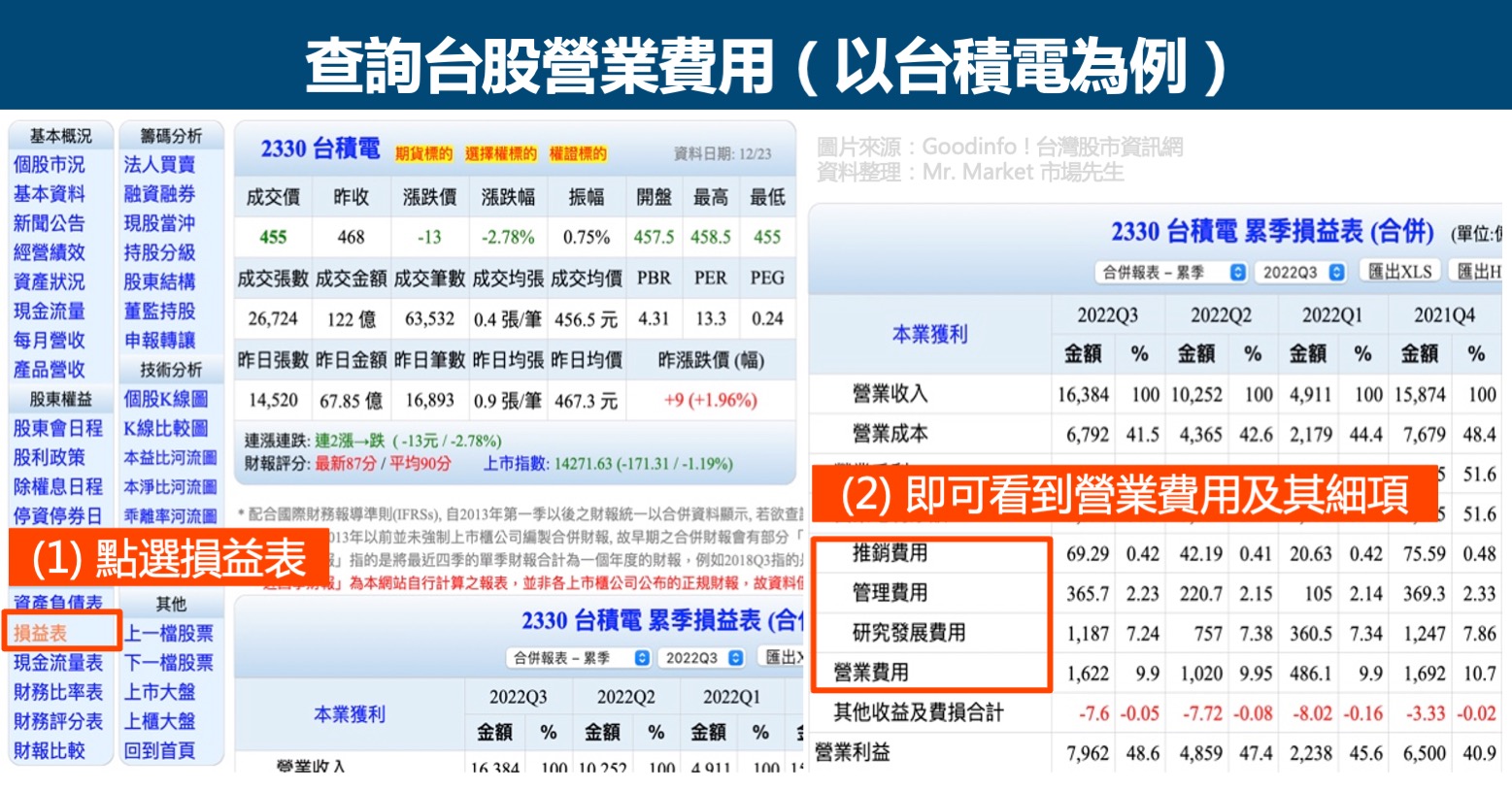Click the 研究發展費用 row label
The width and height of the screenshot is (1512, 791).
tap(909, 633)
